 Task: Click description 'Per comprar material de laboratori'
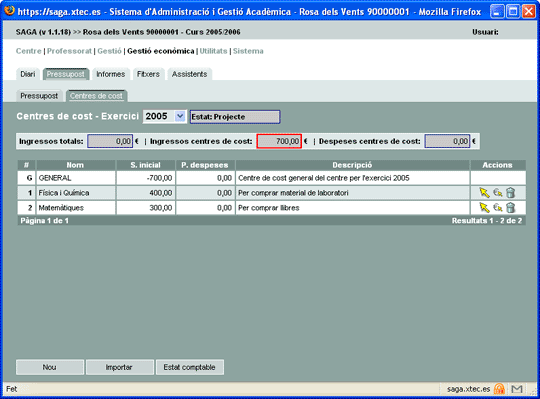click(352, 193)
